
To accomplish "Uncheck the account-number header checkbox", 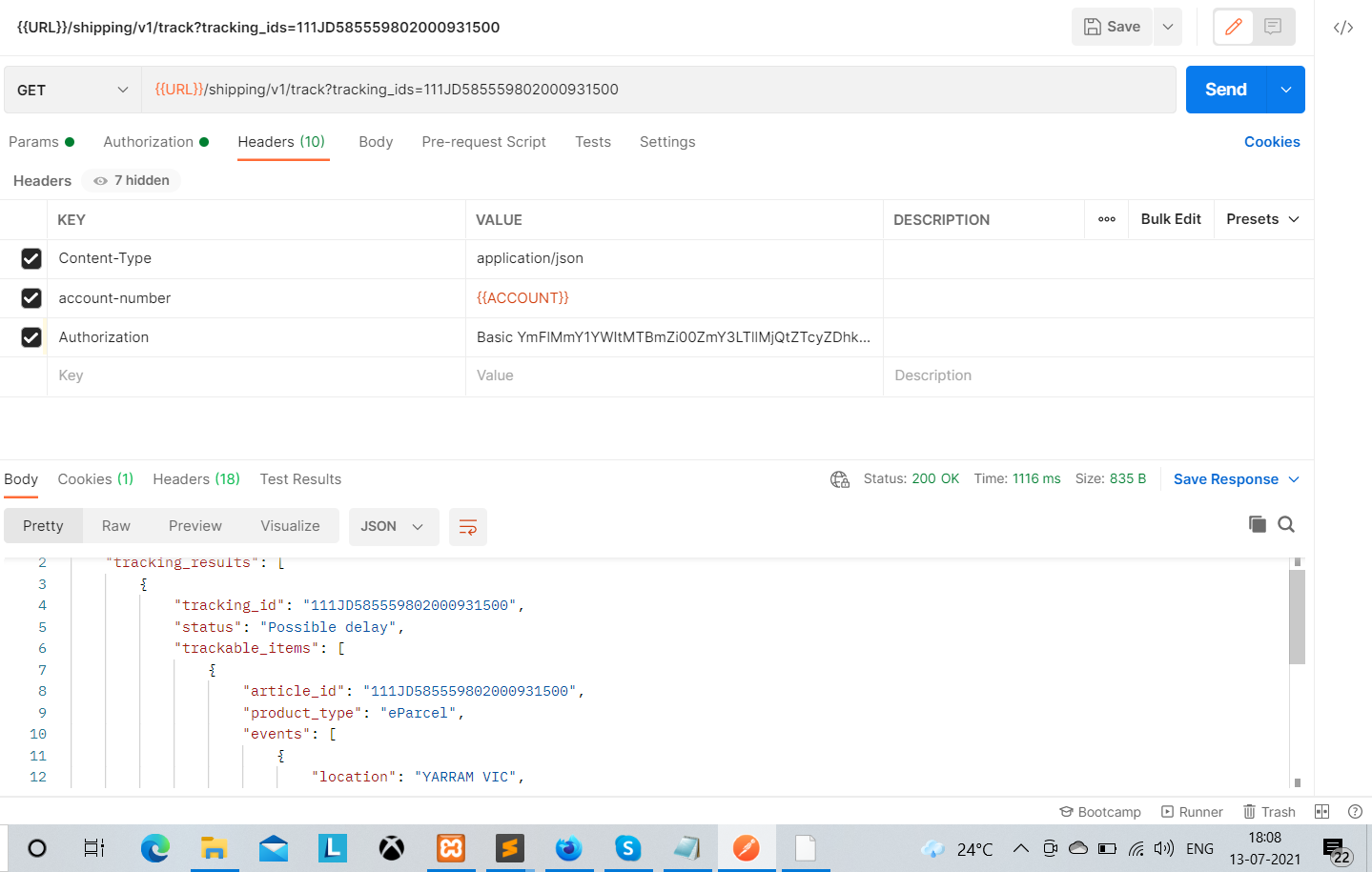I will coord(31,298).
